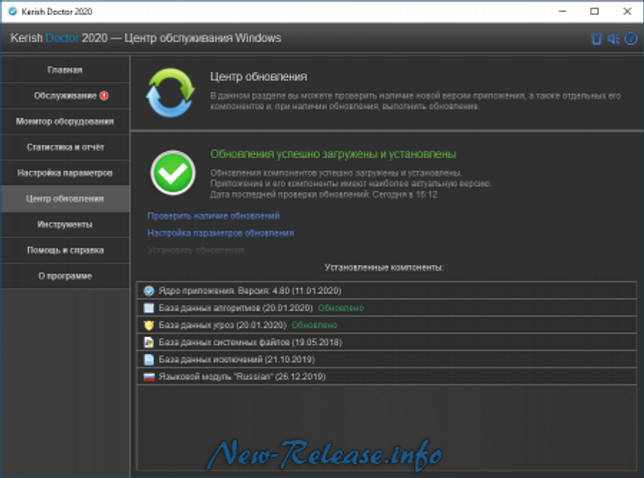Screen dimensions: 644x478
Task: Click the Kerish Doctor title bar icon
Action: [13, 11]
